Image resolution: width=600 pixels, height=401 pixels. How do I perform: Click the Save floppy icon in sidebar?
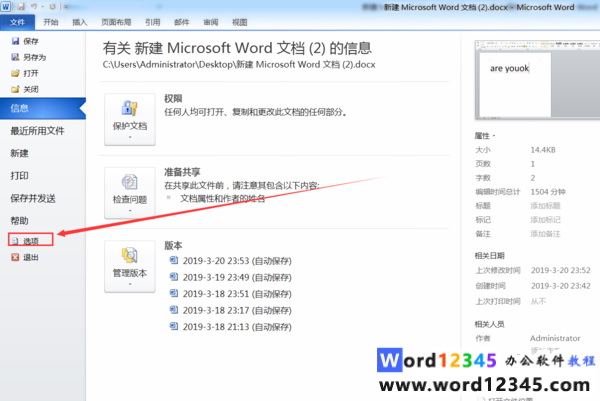[15, 41]
